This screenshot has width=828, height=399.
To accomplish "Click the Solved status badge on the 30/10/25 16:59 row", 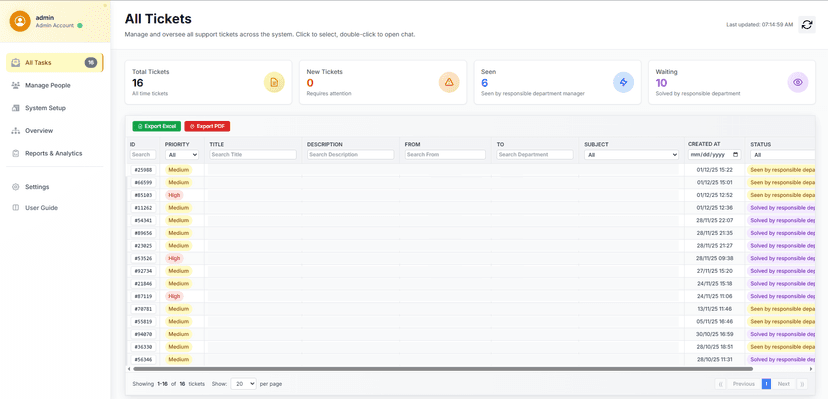I will click(x=781, y=334).
